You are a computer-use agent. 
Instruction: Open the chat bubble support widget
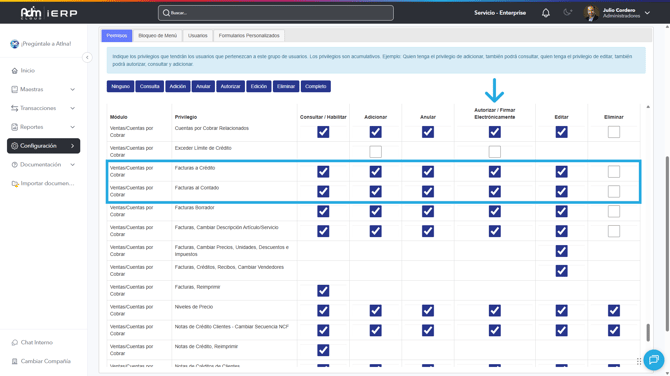click(654, 359)
